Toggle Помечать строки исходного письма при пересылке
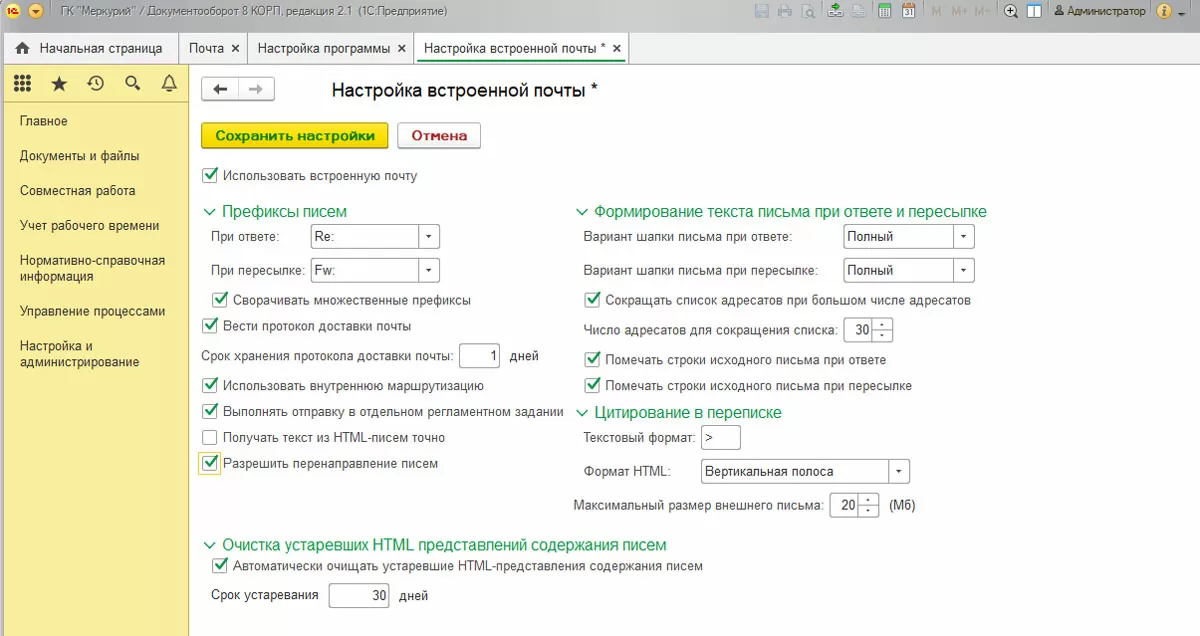The height and width of the screenshot is (636, 1200). coord(592,385)
